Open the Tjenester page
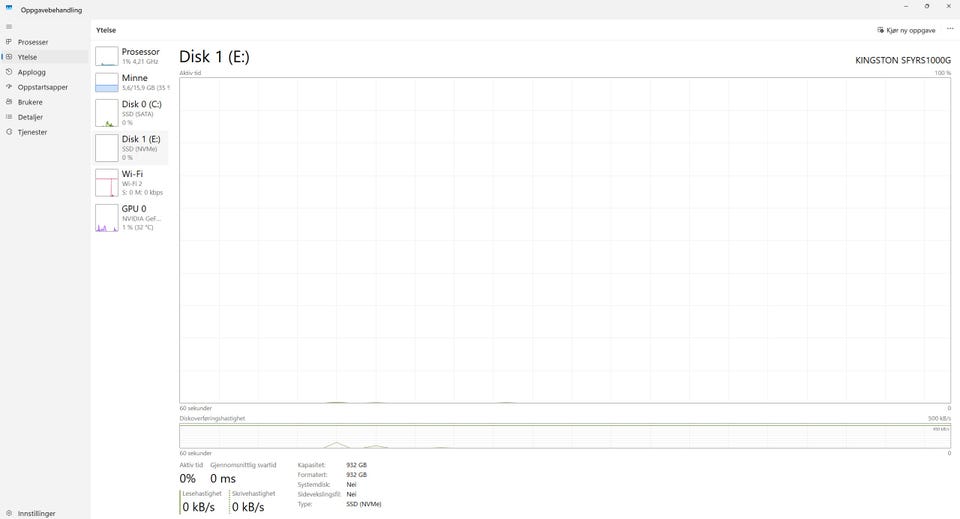 pos(32,132)
